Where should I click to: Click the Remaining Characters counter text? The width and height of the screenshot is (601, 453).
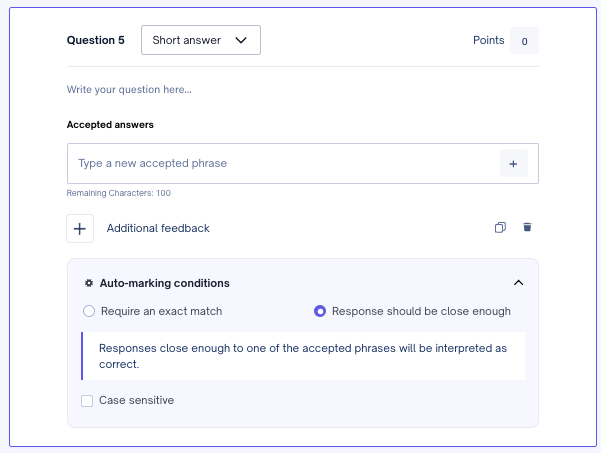pyautogui.click(x=118, y=193)
